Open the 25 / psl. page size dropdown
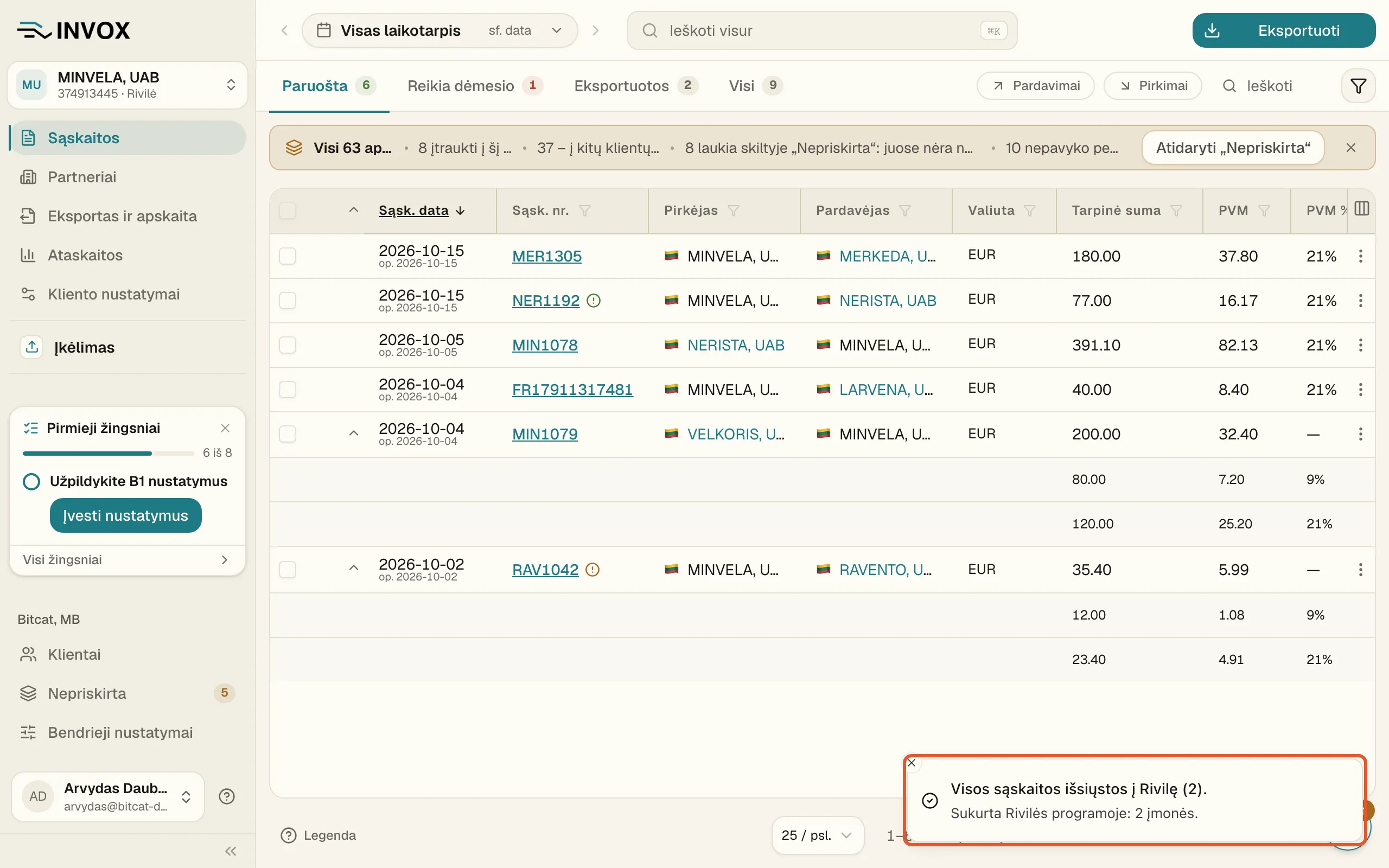The height and width of the screenshot is (868, 1389). coord(817,835)
